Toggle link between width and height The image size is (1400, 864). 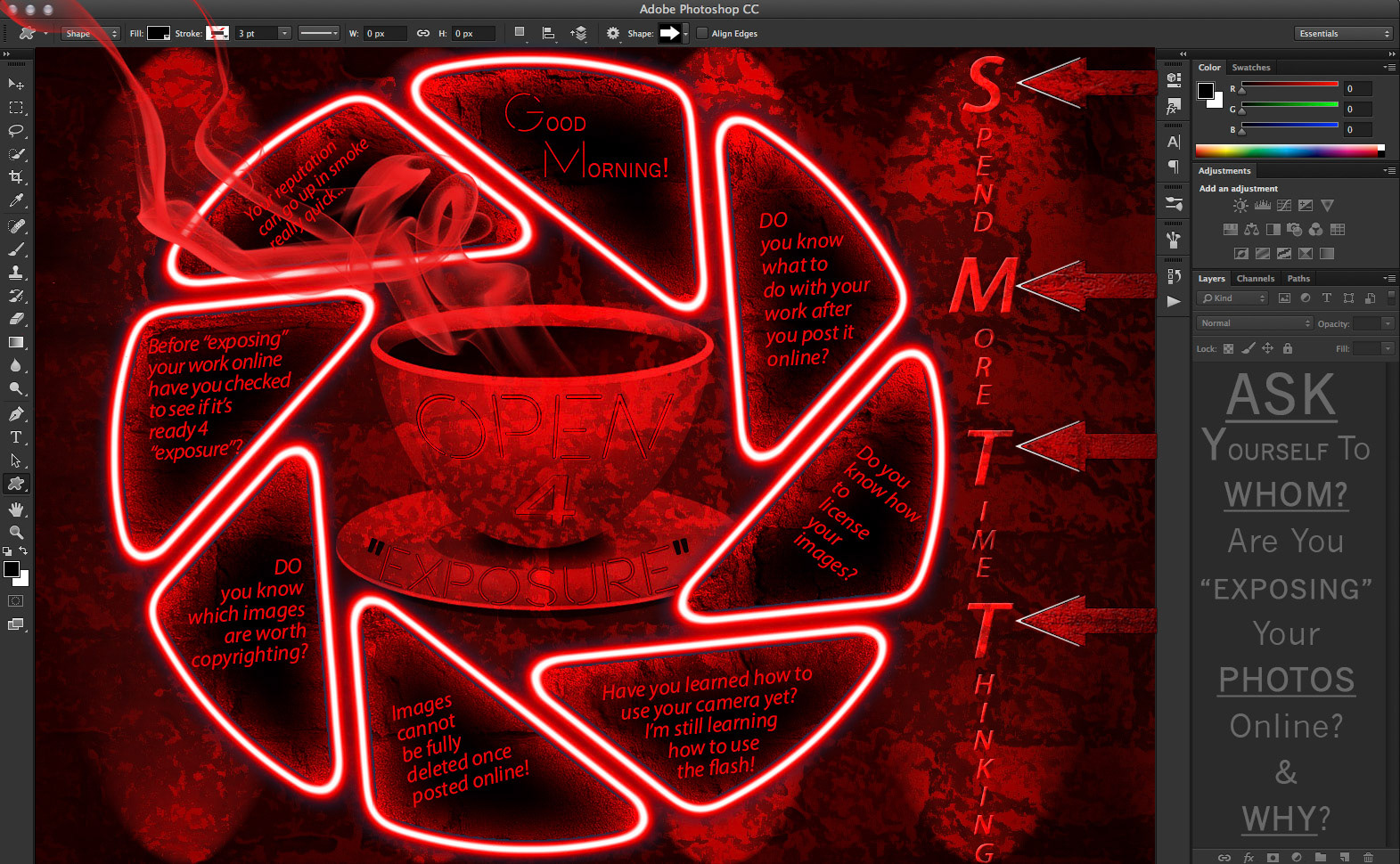(423, 33)
